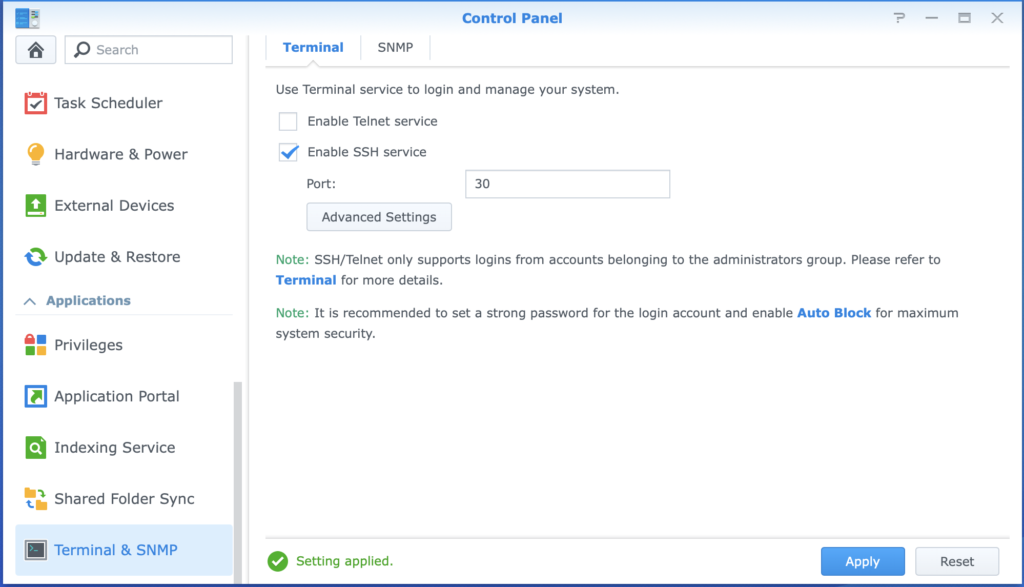Image resolution: width=1024 pixels, height=587 pixels.
Task: Open the Terminal help link
Action: (306, 280)
